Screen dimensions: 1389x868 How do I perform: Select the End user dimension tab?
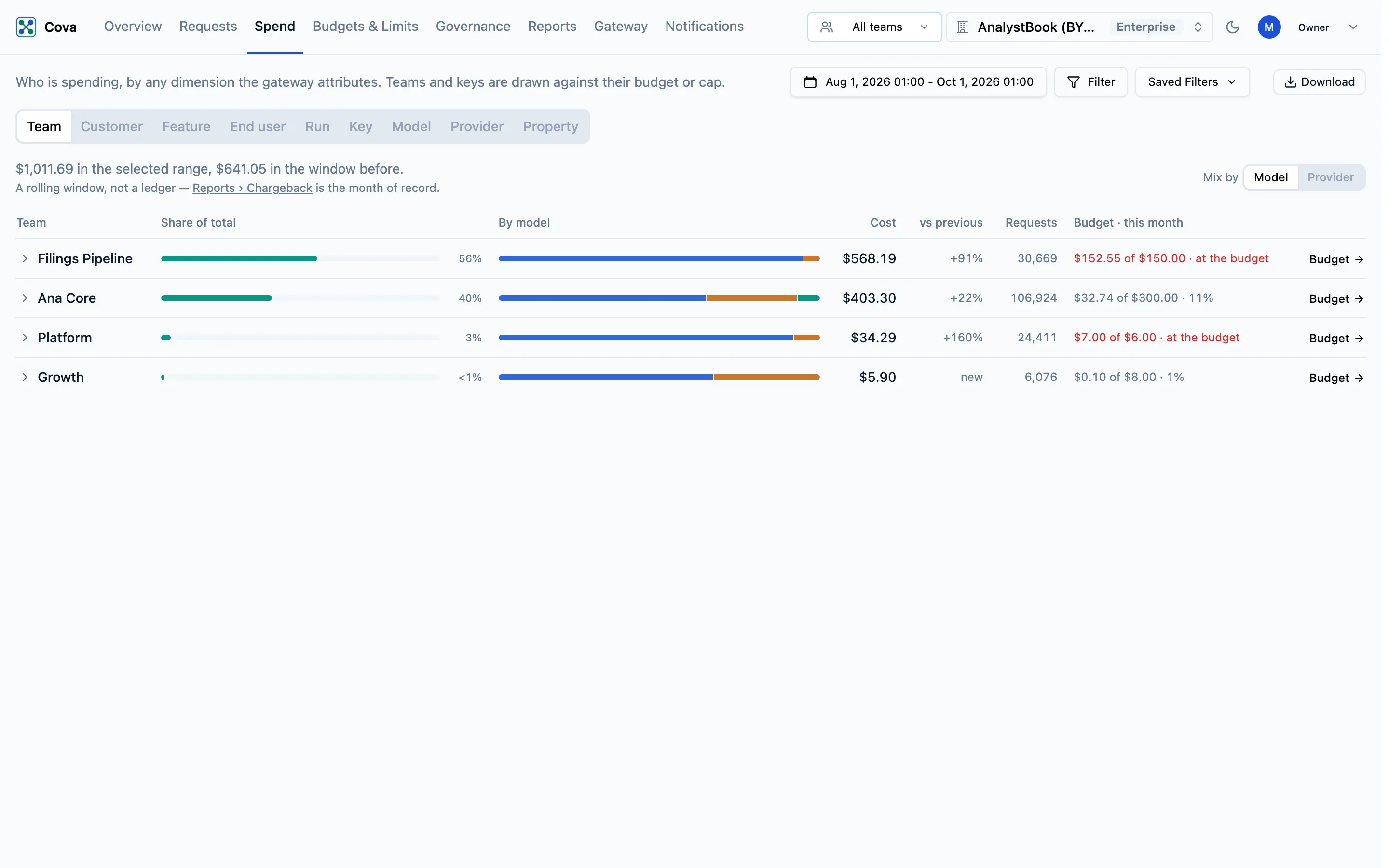(x=258, y=126)
